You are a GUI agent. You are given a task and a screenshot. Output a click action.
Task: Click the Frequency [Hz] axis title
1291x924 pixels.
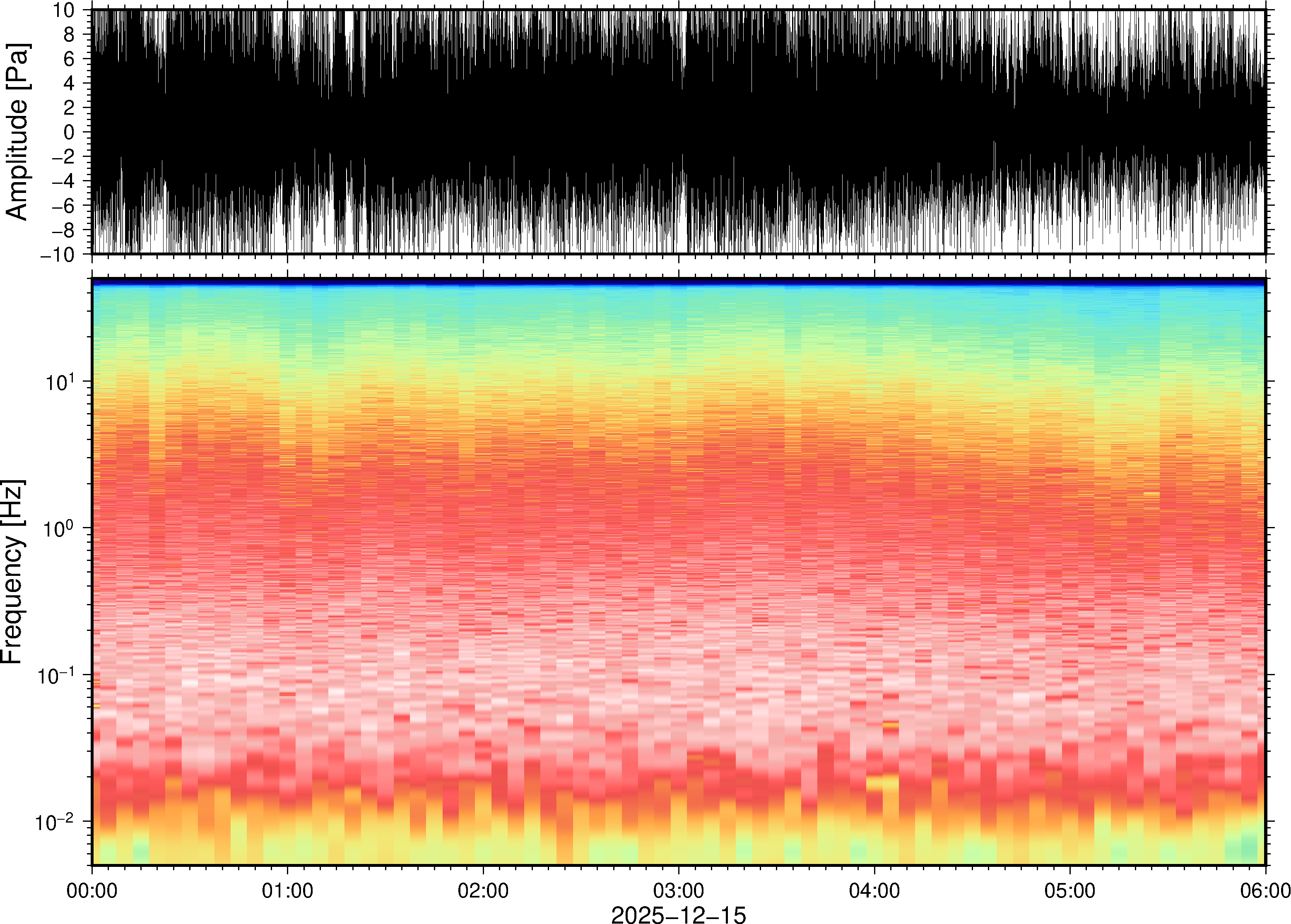pyautogui.click(x=12, y=572)
